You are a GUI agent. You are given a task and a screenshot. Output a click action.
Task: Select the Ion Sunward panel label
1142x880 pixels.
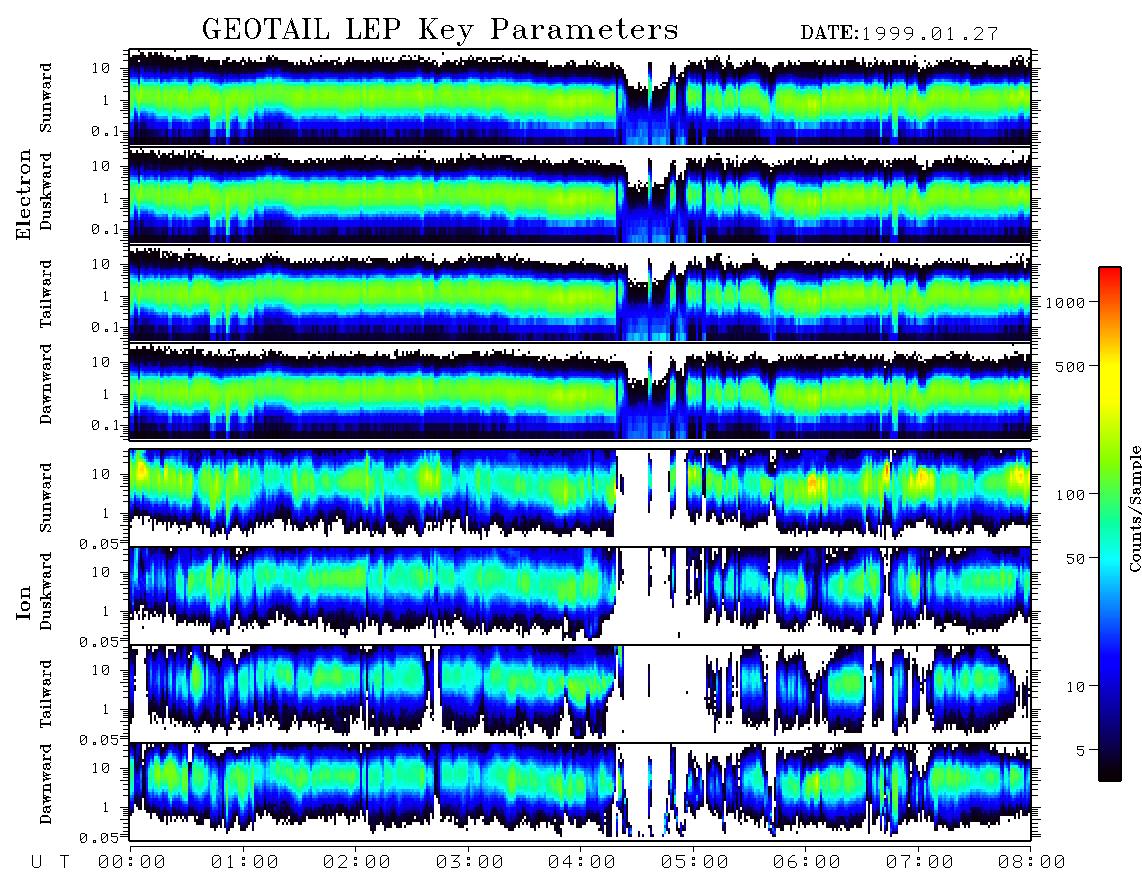(46, 498)
